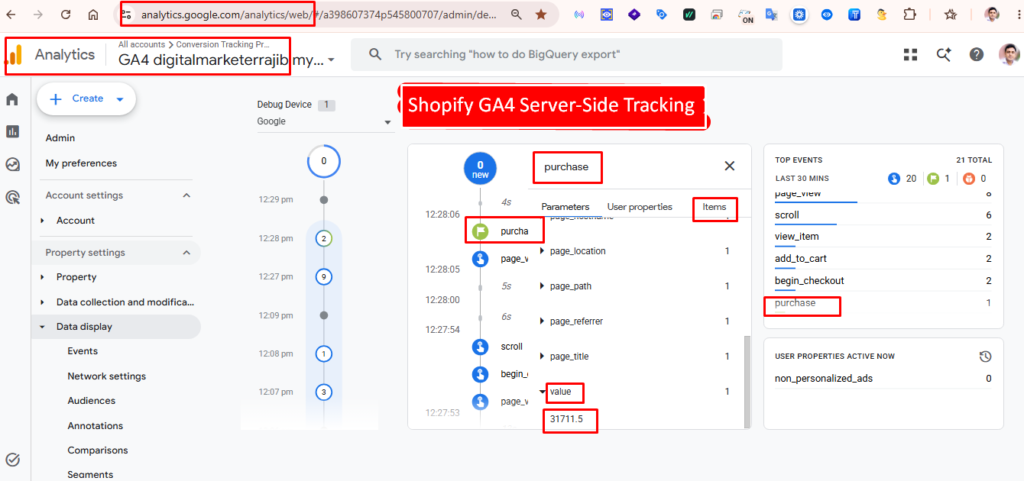Expand the page_location parameter

pyautogui.click(x=543, y=251)
